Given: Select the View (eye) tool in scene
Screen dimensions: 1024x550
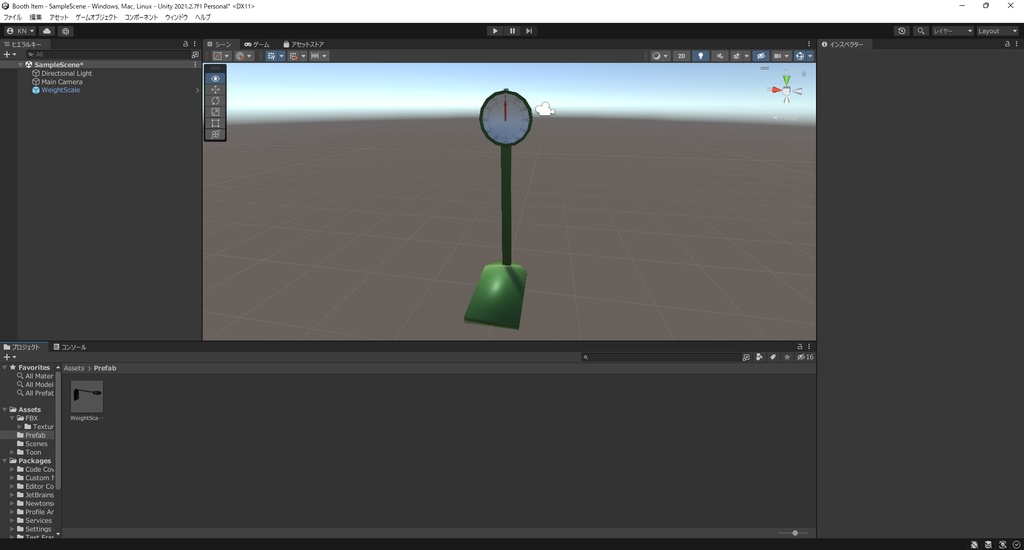Looking at the screenshot, I should 216,78.
